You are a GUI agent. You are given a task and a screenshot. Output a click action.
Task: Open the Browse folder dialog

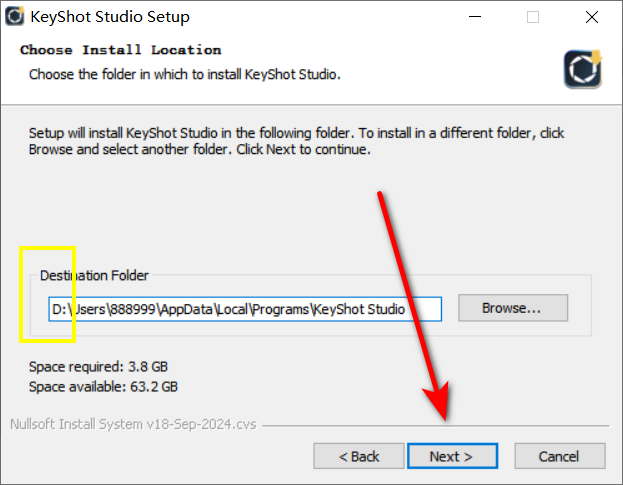pyautogui.click(x=513, y=308)
